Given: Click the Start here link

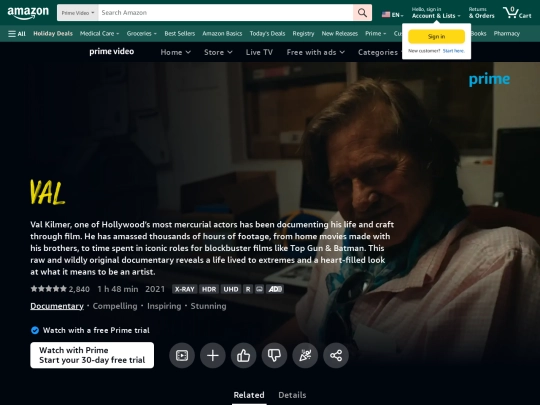Looking at the screenshot, I should pos(454,51).
